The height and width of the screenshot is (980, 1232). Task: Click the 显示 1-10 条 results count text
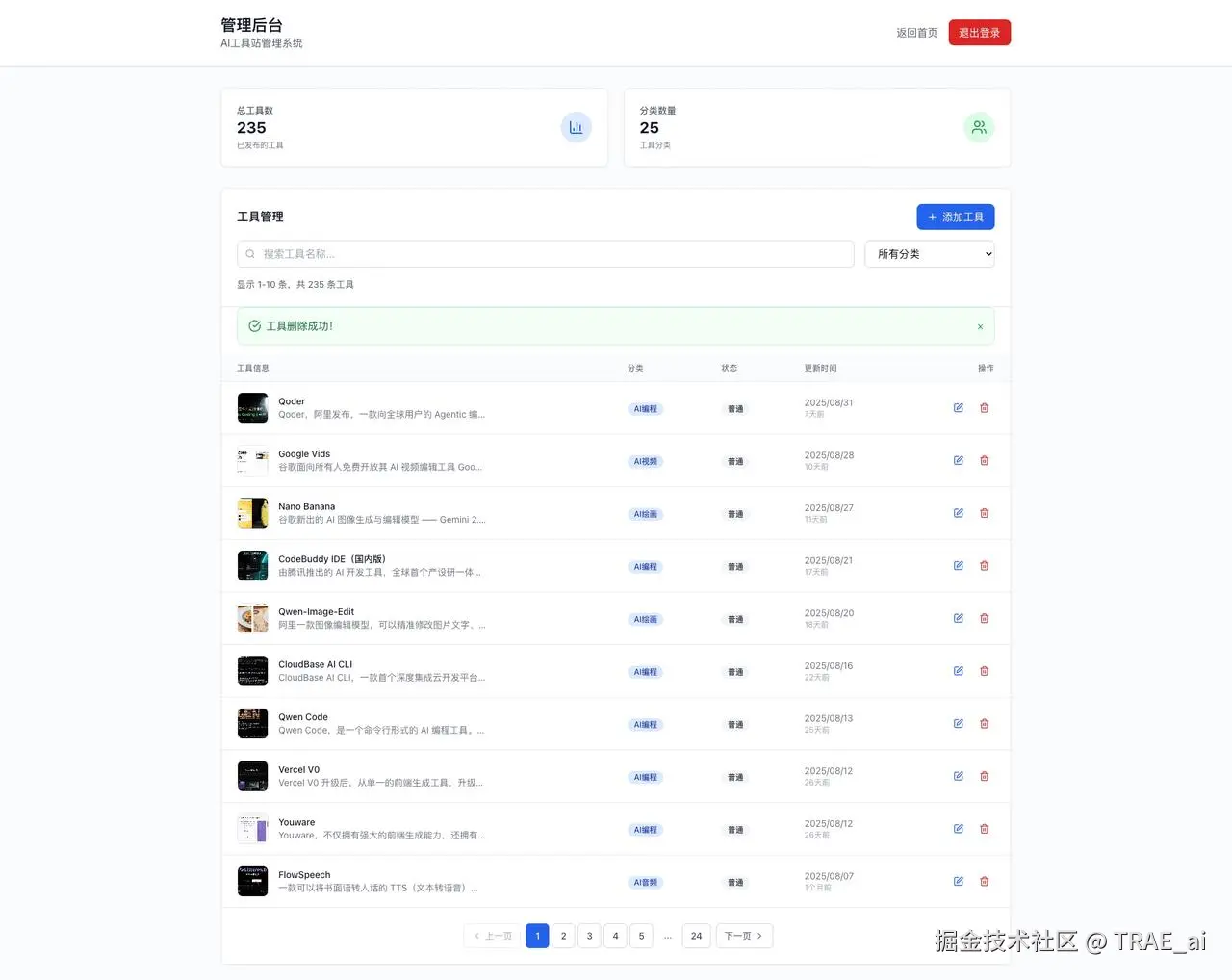[295, 285]
